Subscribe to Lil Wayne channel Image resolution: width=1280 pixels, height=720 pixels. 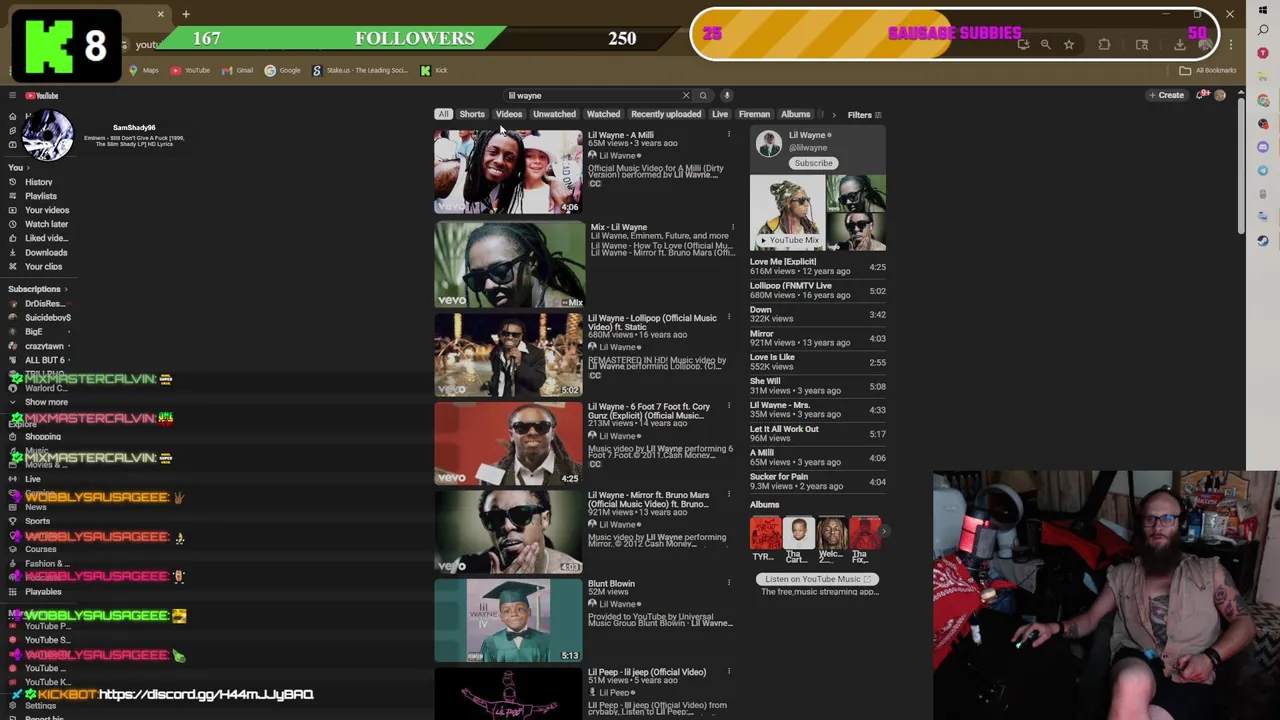(813, 163)
